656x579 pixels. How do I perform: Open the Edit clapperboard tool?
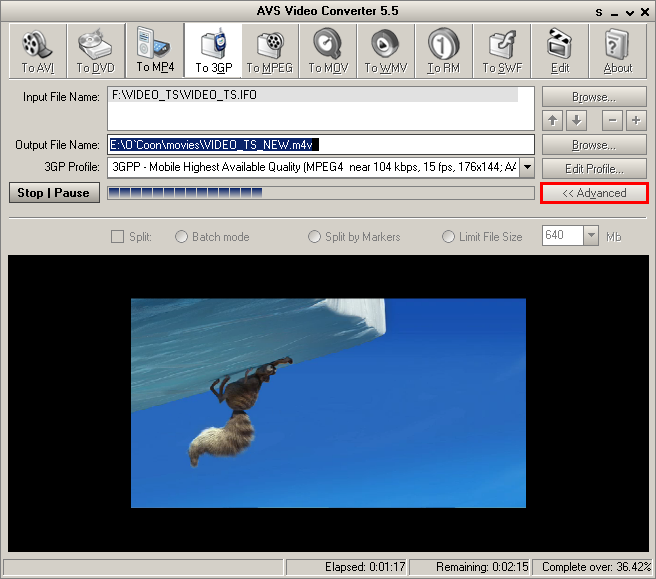click(x=560, y=51)
